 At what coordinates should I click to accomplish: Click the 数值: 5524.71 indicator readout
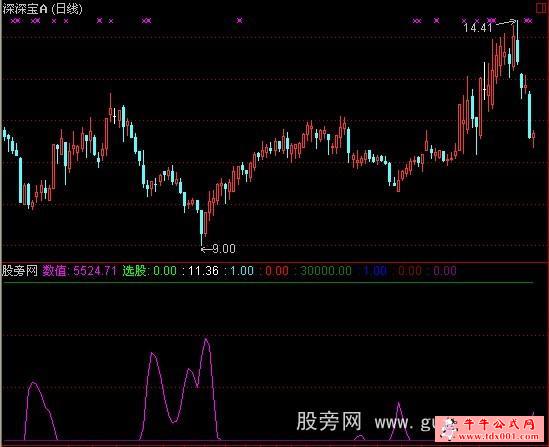click(79, 271)
